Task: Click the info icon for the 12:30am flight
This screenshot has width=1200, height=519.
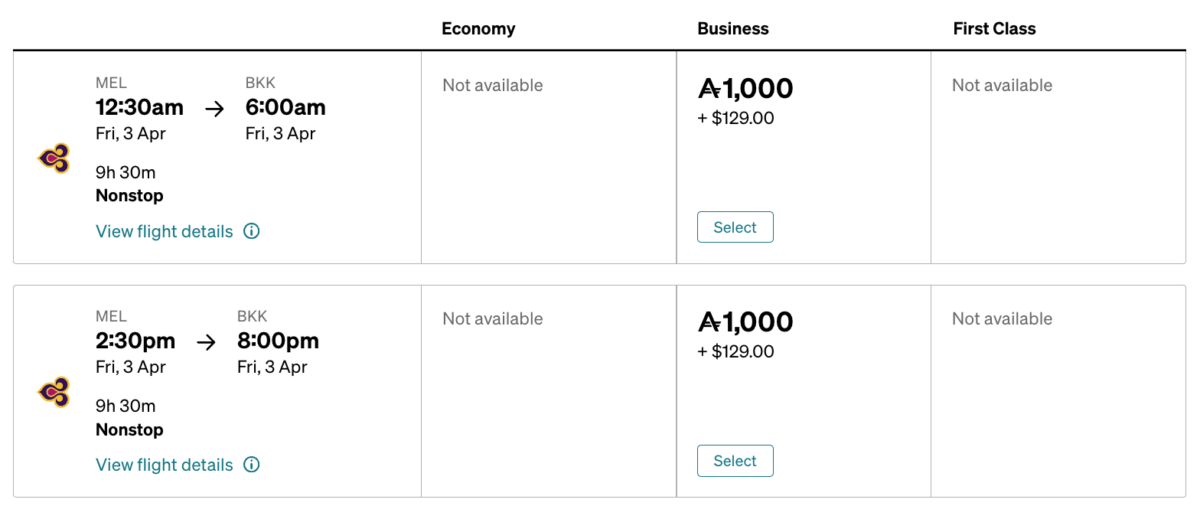Action: tap(252, 231)
